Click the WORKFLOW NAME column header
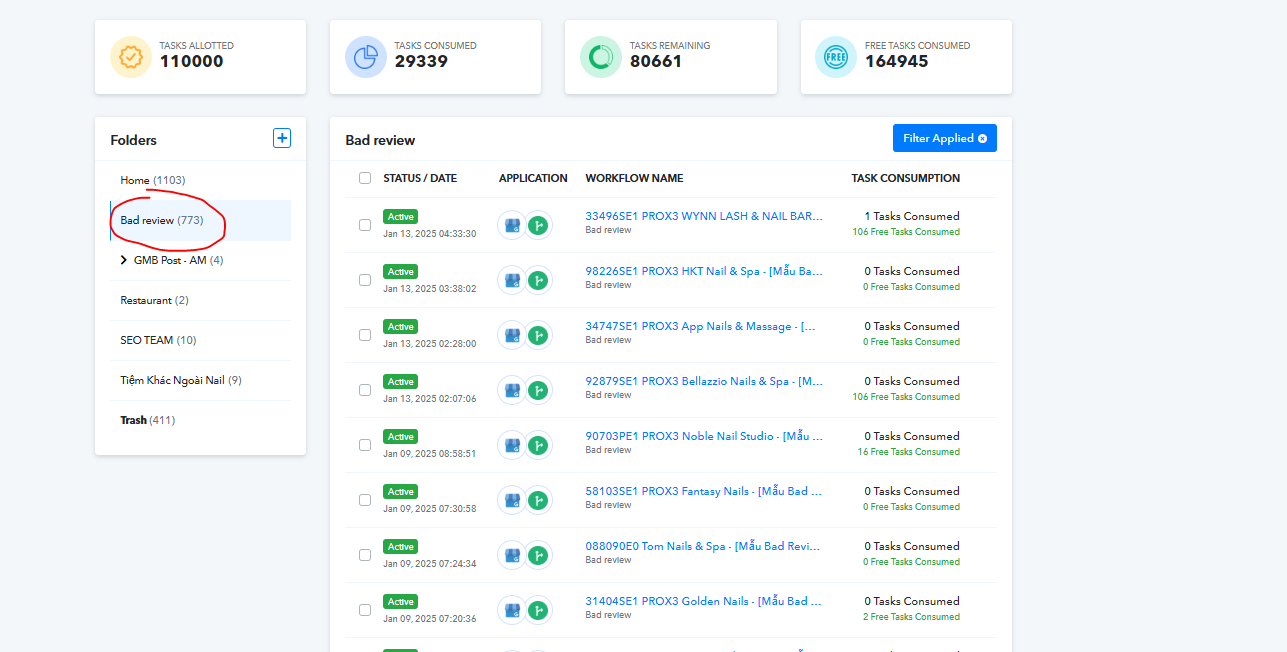 point(634,178)
